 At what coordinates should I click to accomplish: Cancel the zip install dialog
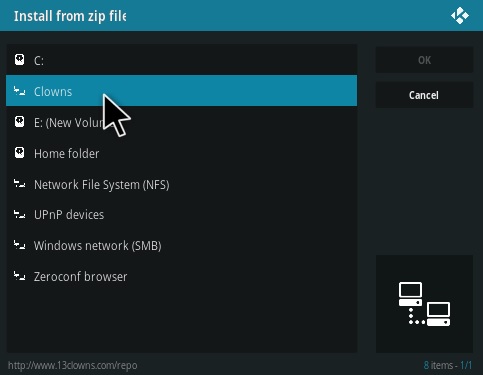click(424, 95)
